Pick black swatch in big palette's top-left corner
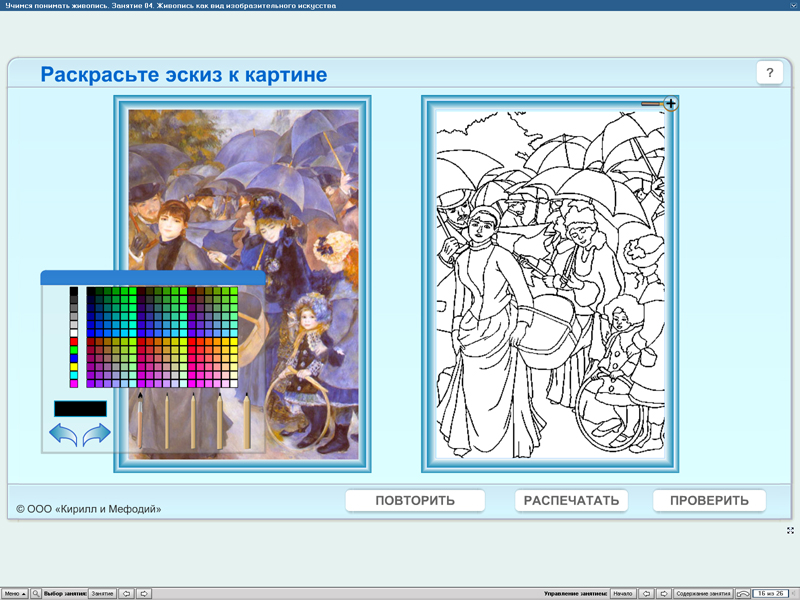800x600 pixels. pyautogui.click(x=91, y=291)
